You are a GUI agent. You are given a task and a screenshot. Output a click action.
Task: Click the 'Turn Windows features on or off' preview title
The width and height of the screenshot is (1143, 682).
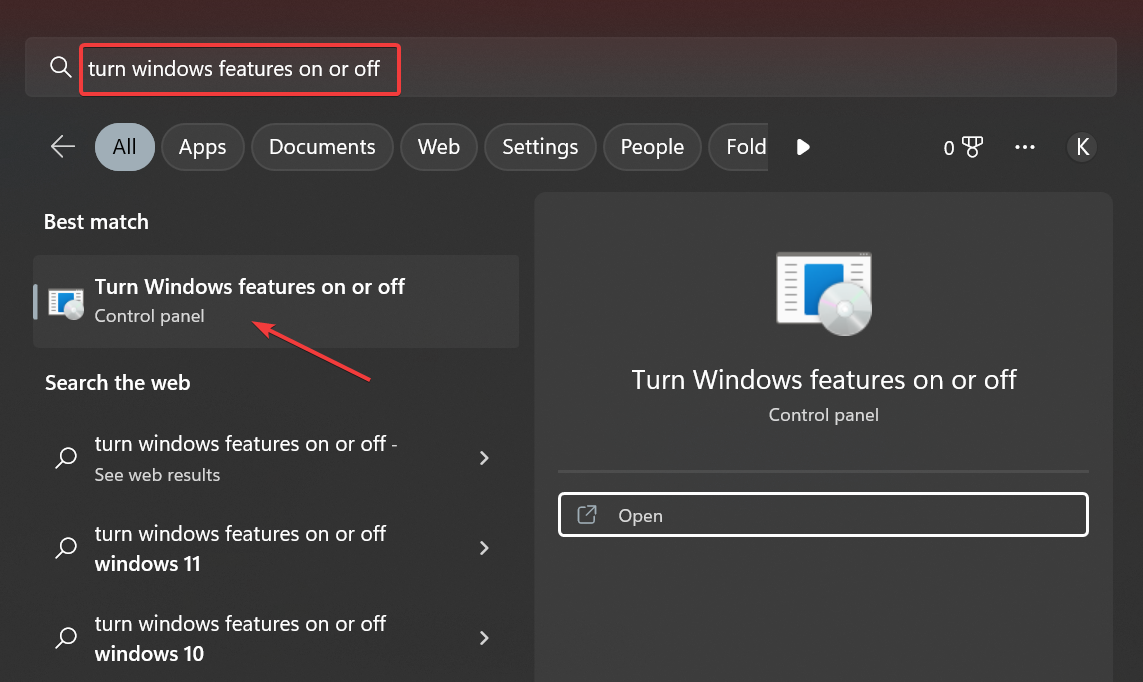pos(824,380)
